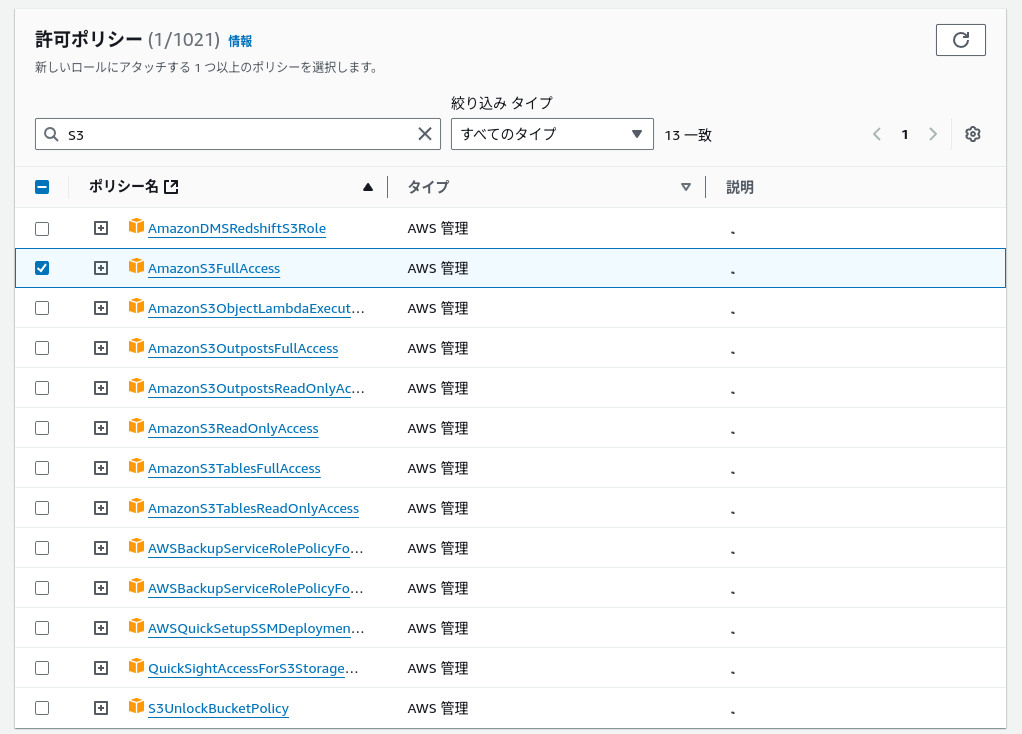Check the S3UnlockBucketPolicy checkbox
Image resolution: width=1022 pixels, height=734 pixels.
pos(42,708)
